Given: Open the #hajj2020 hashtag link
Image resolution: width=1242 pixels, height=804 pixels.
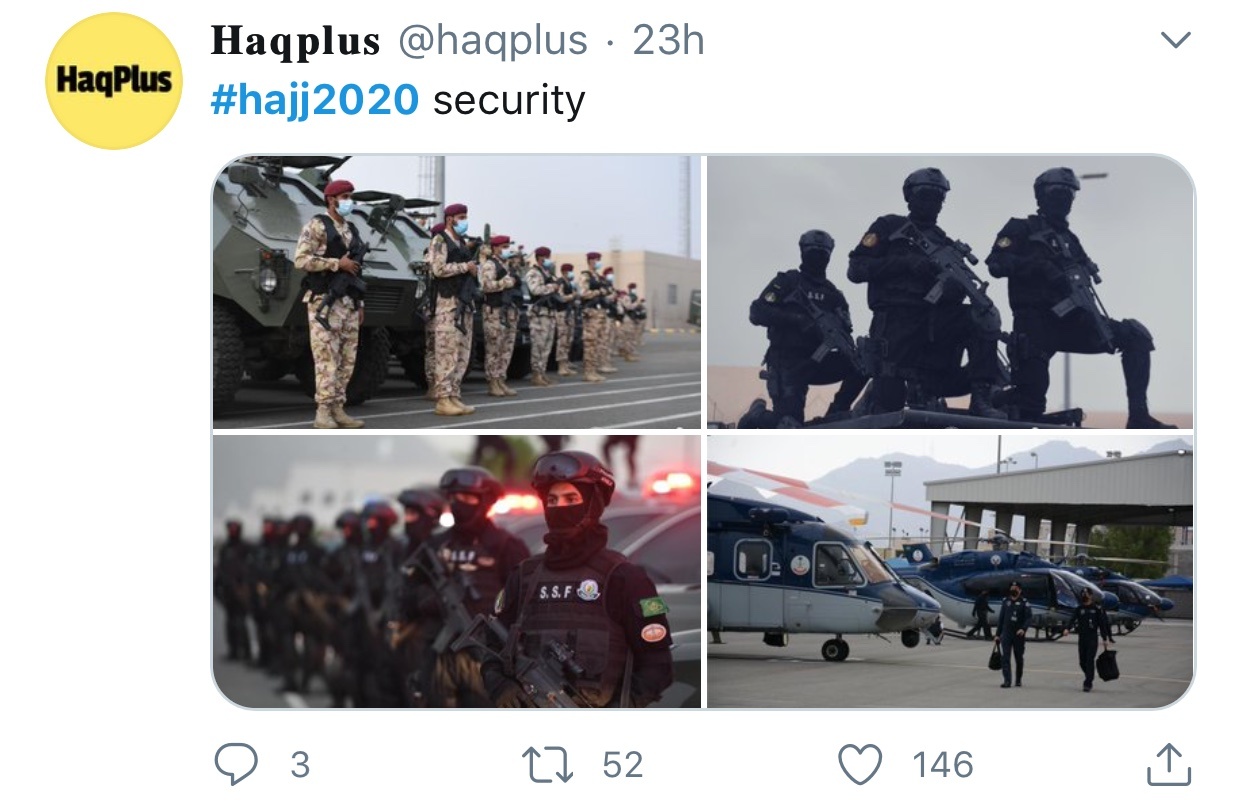Looking at the screenshot, I should tap(315, 100).
